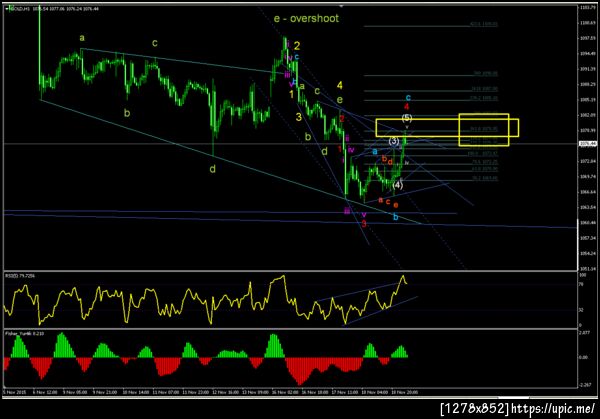Click the Fisher 2.077 axis maximum label
Viewport: 600px width, 419px height.
click(x=585, y=333)
